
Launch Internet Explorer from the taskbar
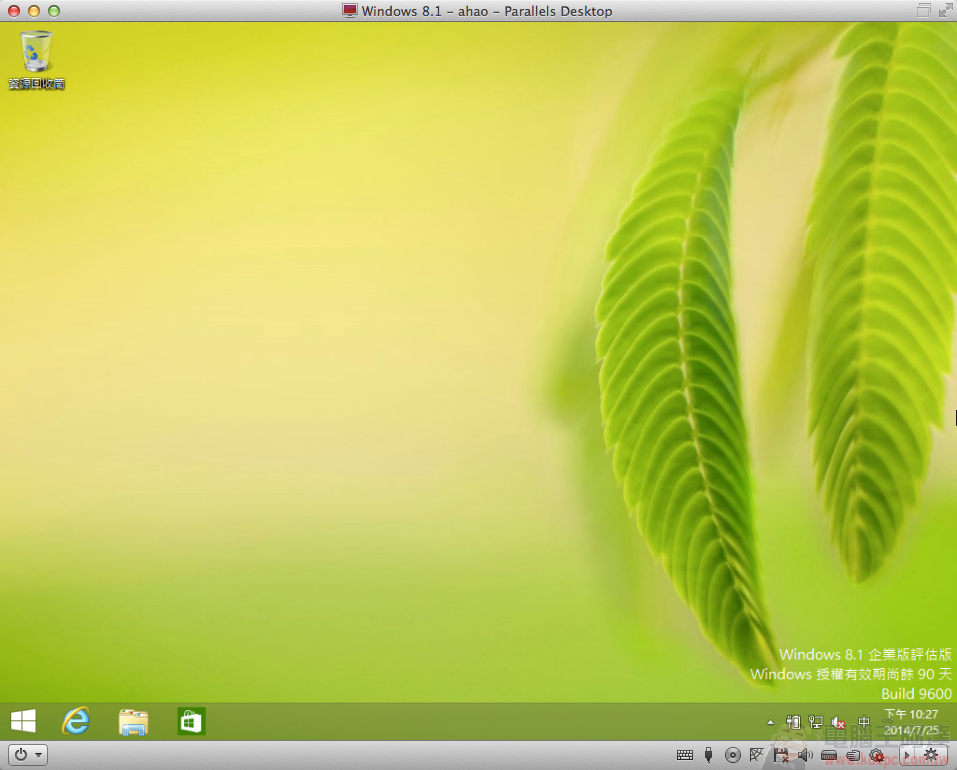(76, 721)
